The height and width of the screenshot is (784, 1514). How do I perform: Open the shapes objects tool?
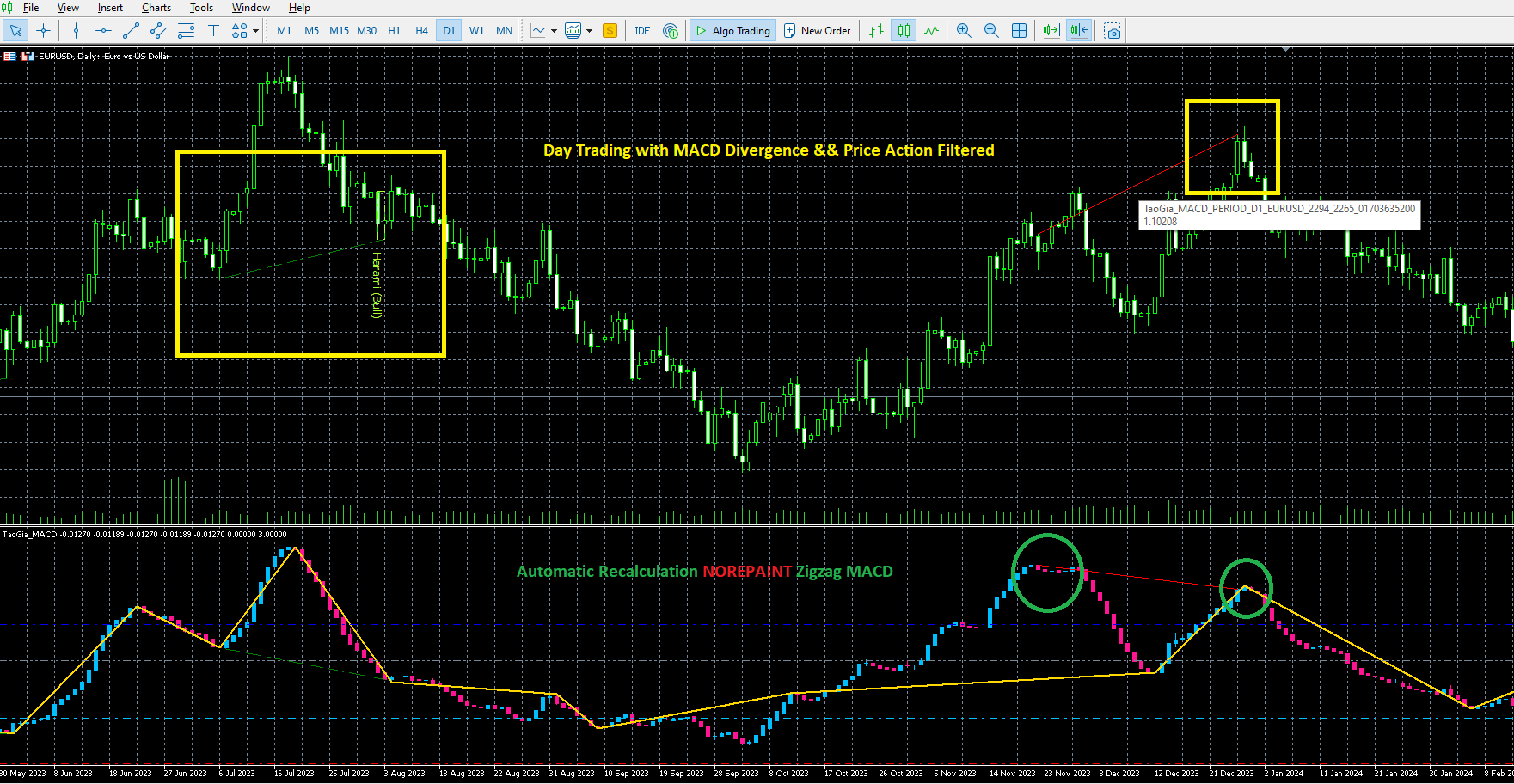(x=239, y=31)
